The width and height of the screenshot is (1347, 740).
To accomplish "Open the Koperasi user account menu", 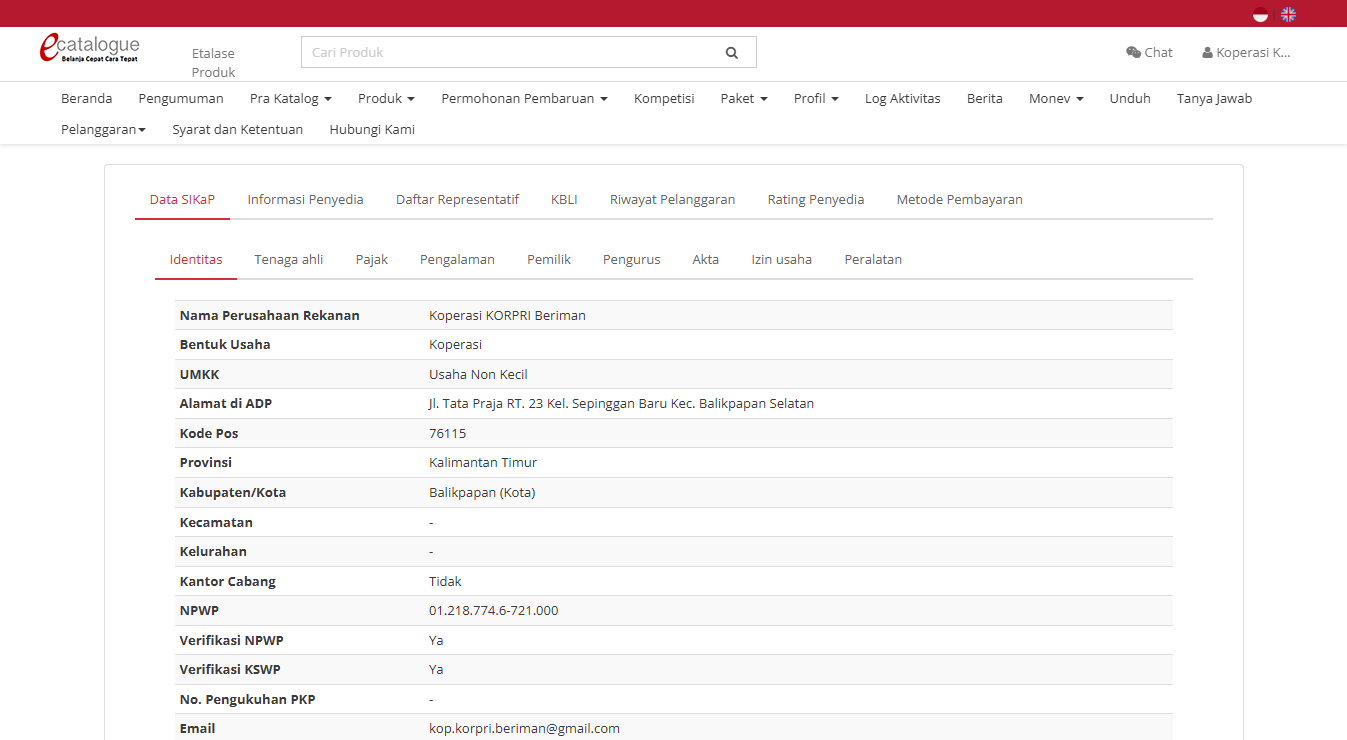I will click(x=1246, y=52).
